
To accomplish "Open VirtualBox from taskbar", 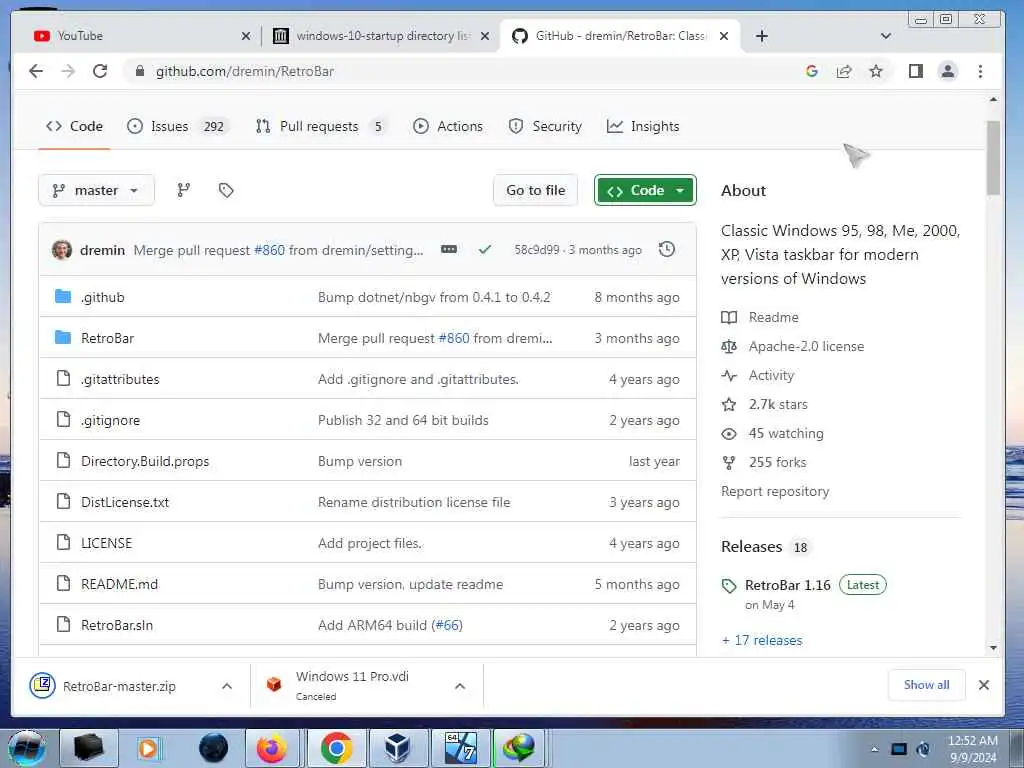I will [x=398, y=748].
